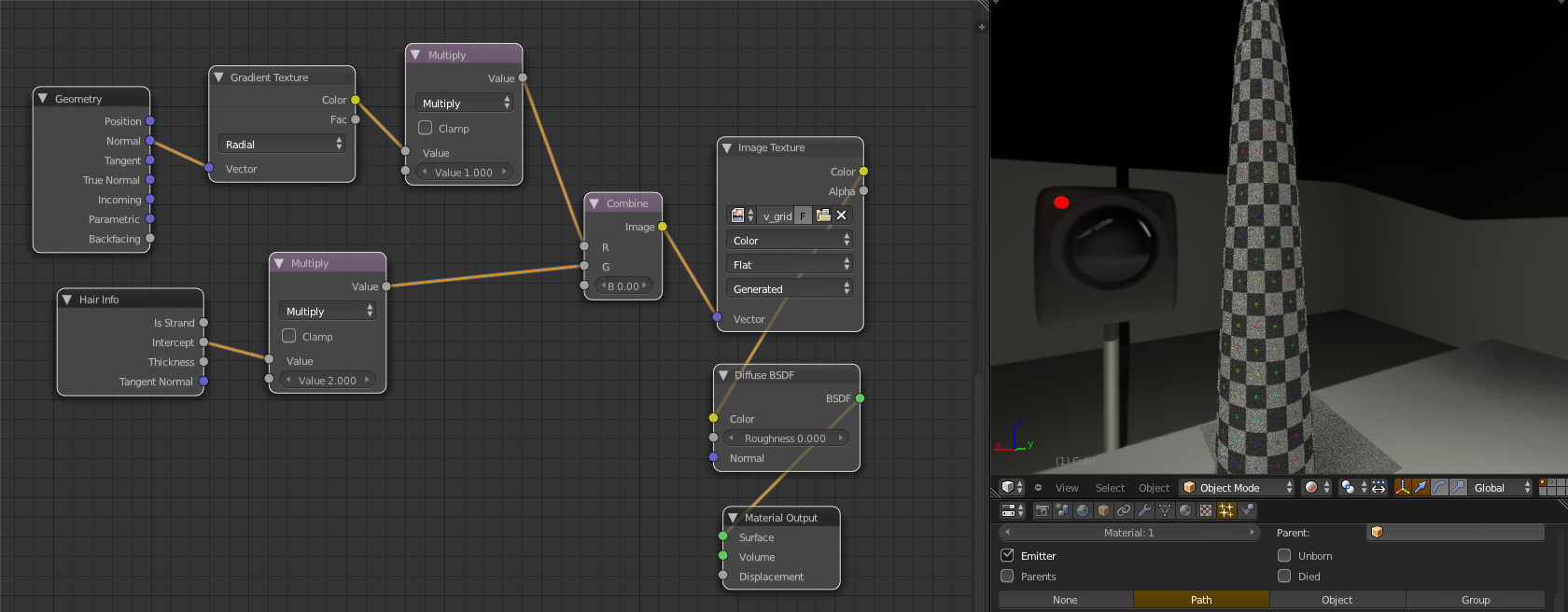Choose the Group render type button
The height and width of the screenshot is (612, 1568).
point(1475,600)
